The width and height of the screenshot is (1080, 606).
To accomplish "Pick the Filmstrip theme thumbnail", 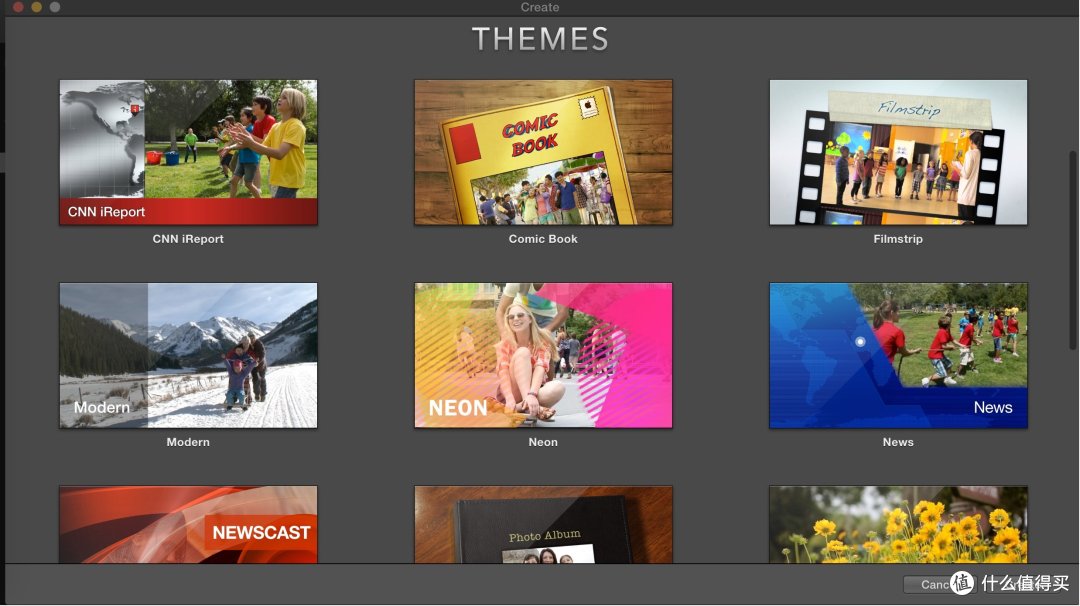I will [x=898, y=152].
